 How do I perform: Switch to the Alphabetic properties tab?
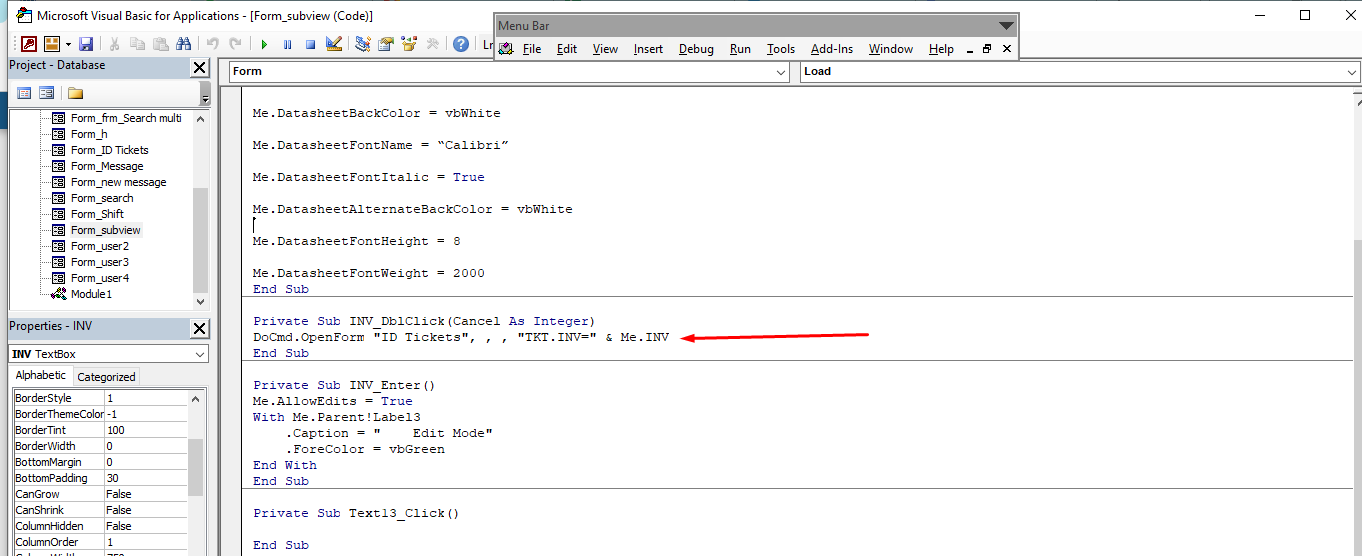pyautogui.click(x=41, y=375)
